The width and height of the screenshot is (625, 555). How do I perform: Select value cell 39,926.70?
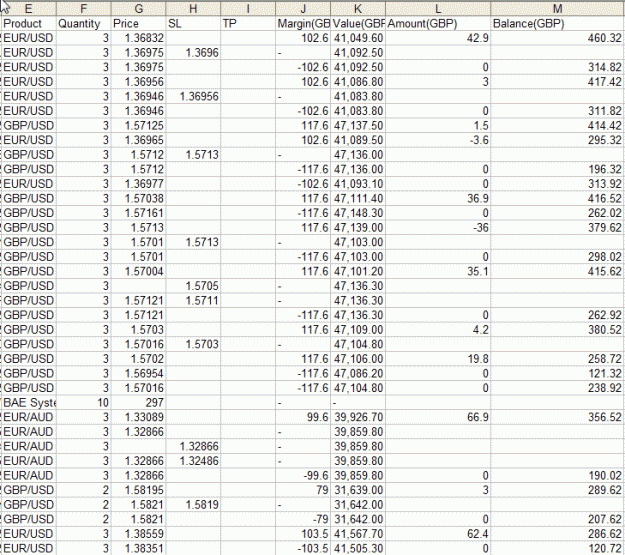tap(358, 417)
